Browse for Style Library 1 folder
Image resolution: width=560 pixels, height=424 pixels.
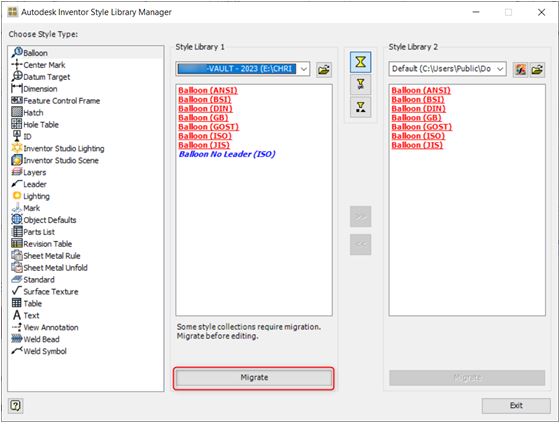324,69
